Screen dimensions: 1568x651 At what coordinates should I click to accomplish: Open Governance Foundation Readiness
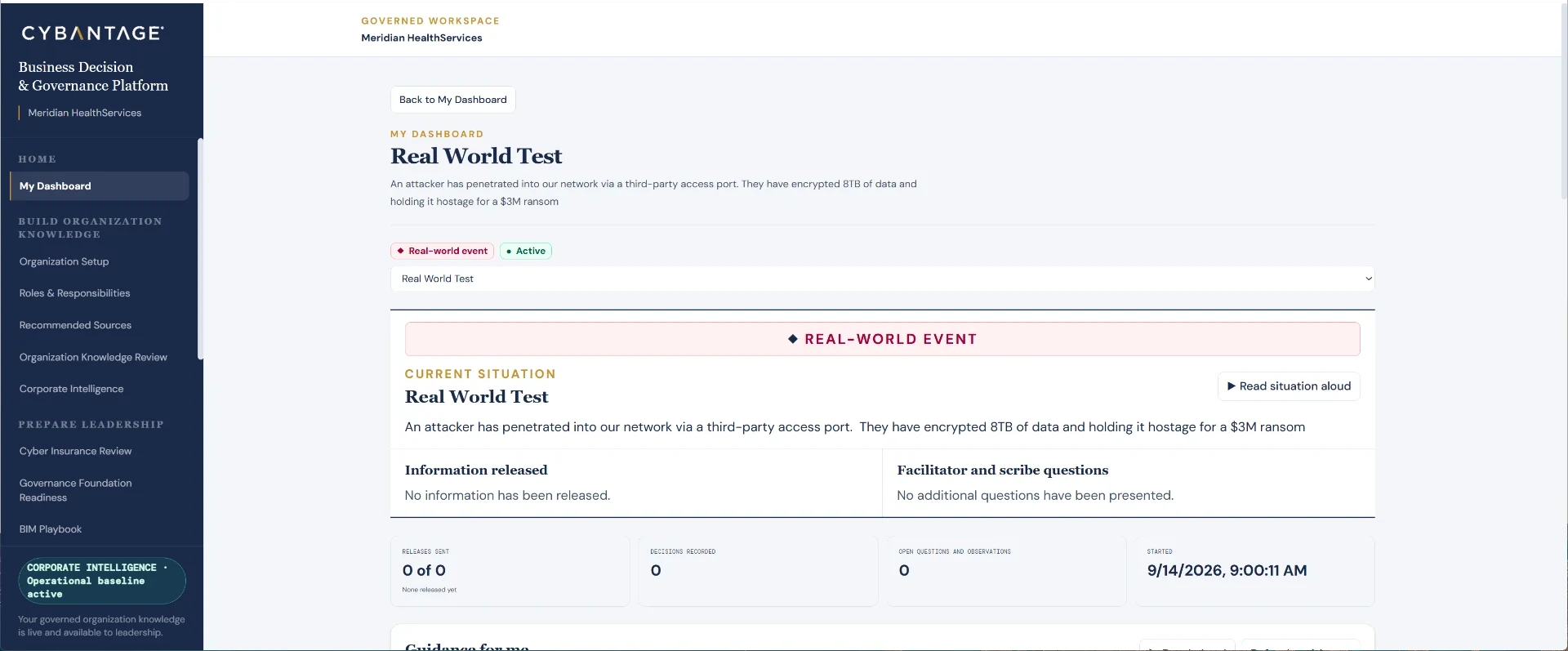(x=75, y=490)
